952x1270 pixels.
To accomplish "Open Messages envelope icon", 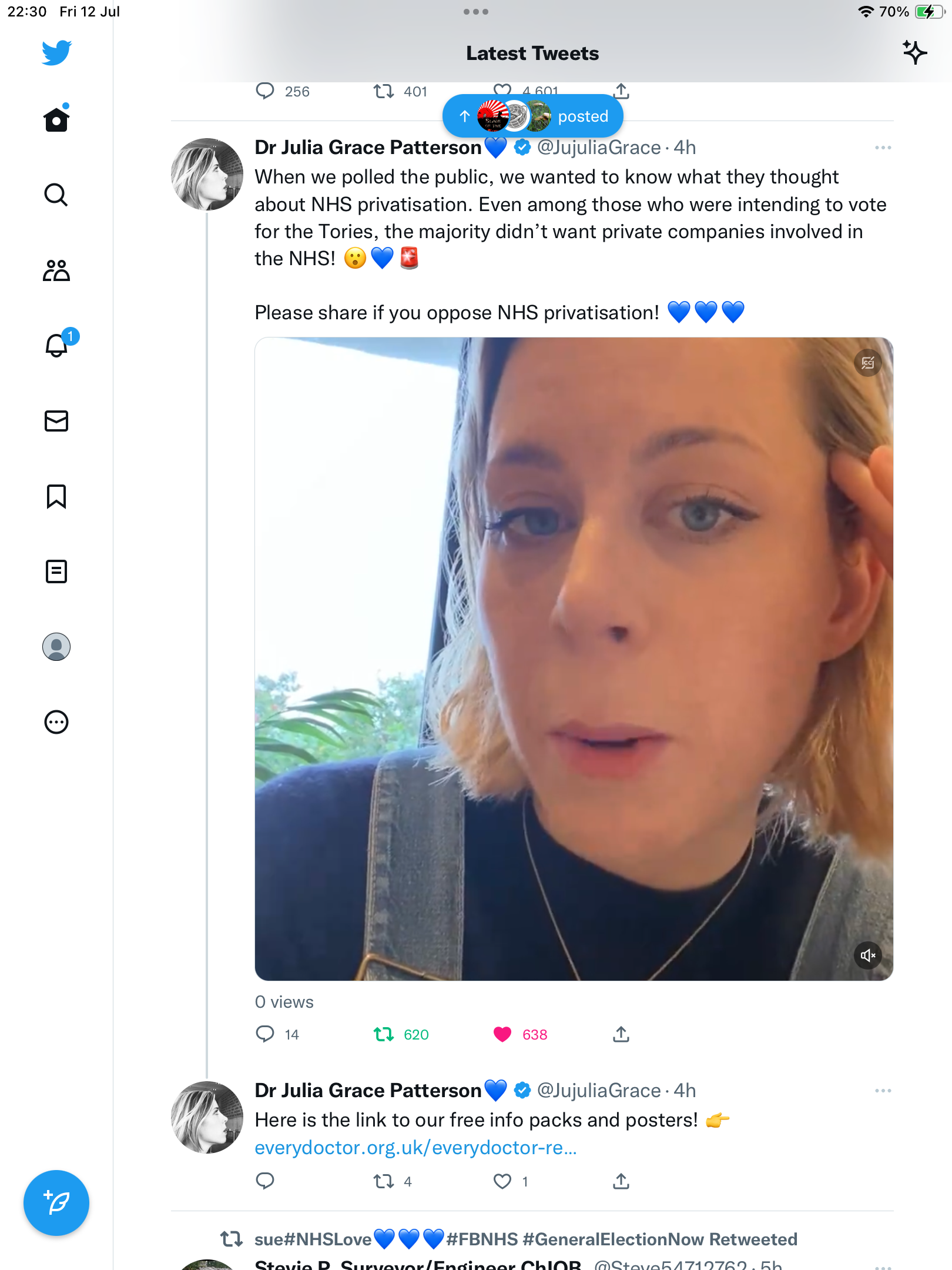I will (56, 421).
